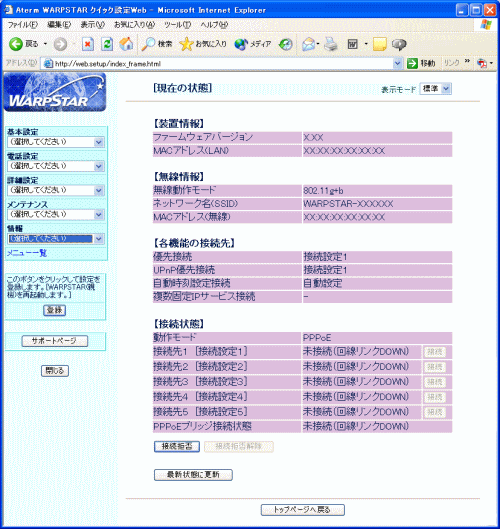This screenshot has height=529, width=500.
Task: Refresh the page with the refresh icon
Action: point(107,44)
